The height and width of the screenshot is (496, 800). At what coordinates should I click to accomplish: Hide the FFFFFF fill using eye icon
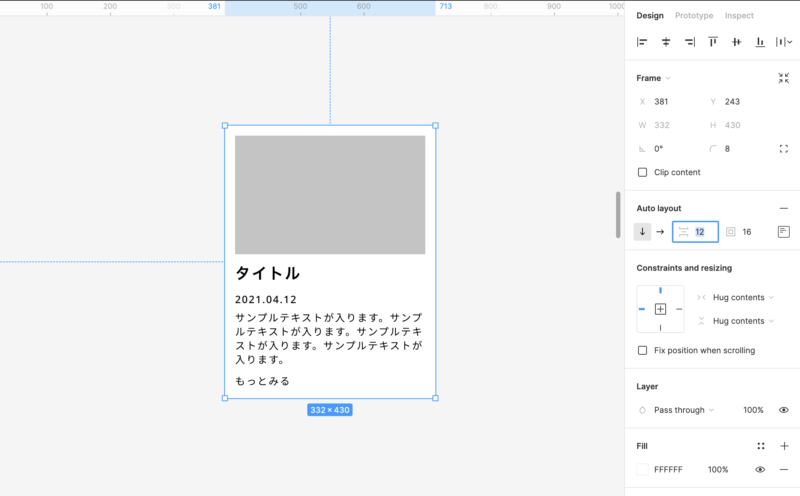(x=760, y=469)
